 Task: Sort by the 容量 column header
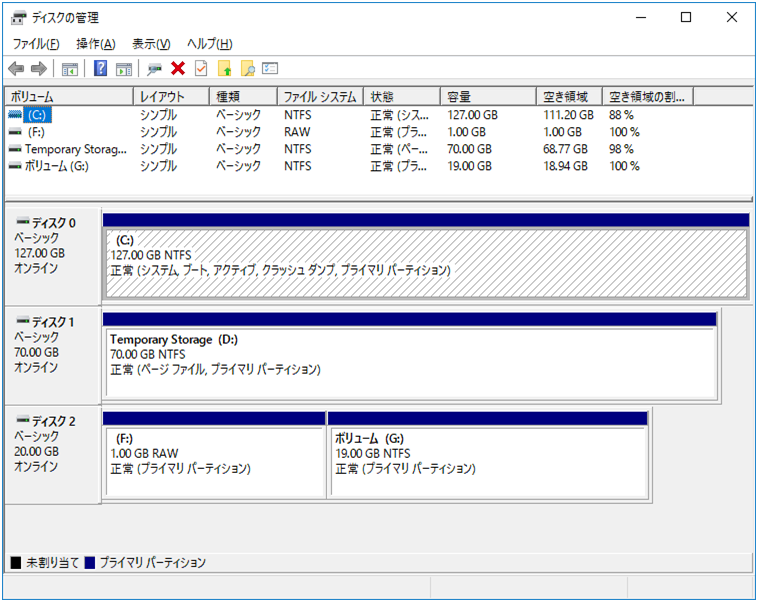pyautogui.click(x=490, y=97)
